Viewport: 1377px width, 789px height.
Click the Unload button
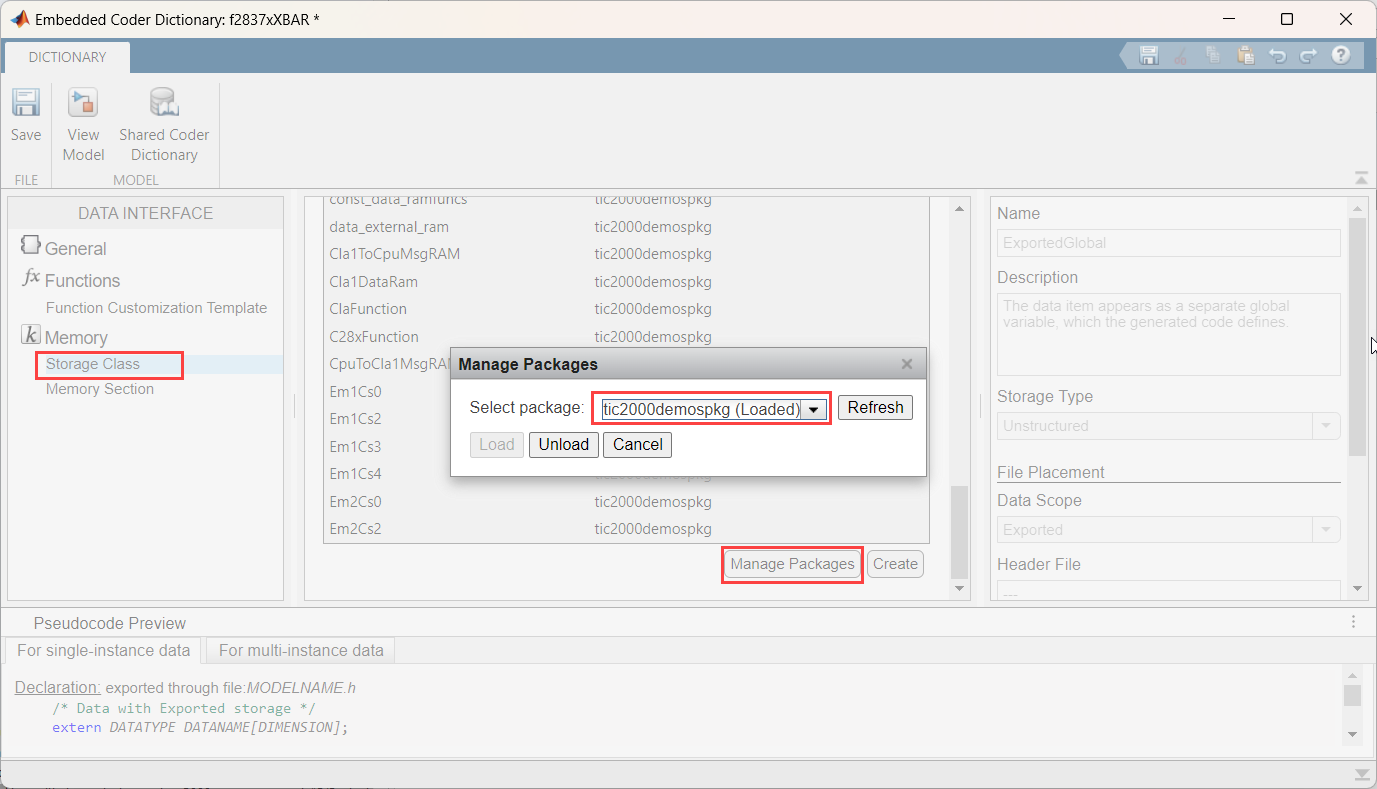[564, 445]
